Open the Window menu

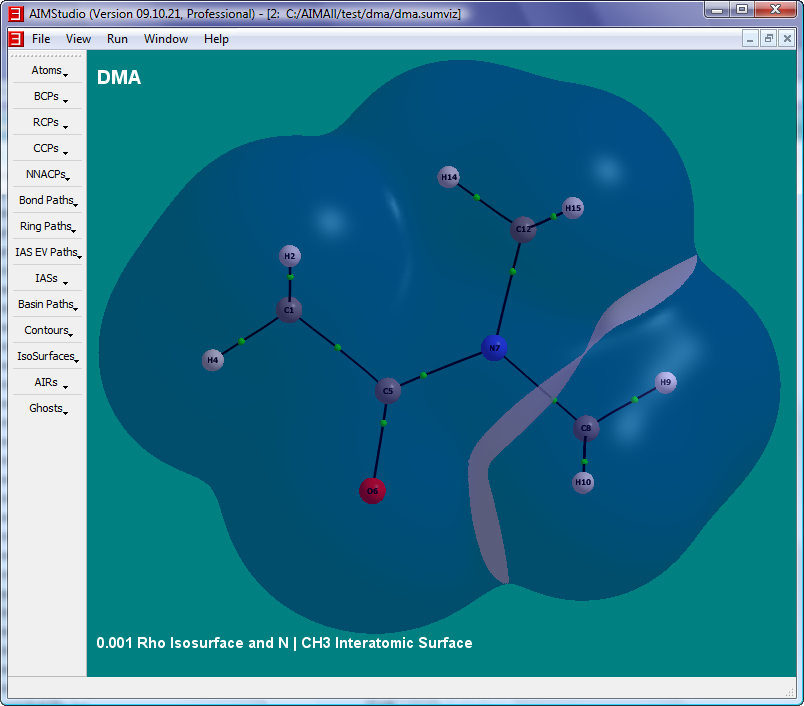165,39
